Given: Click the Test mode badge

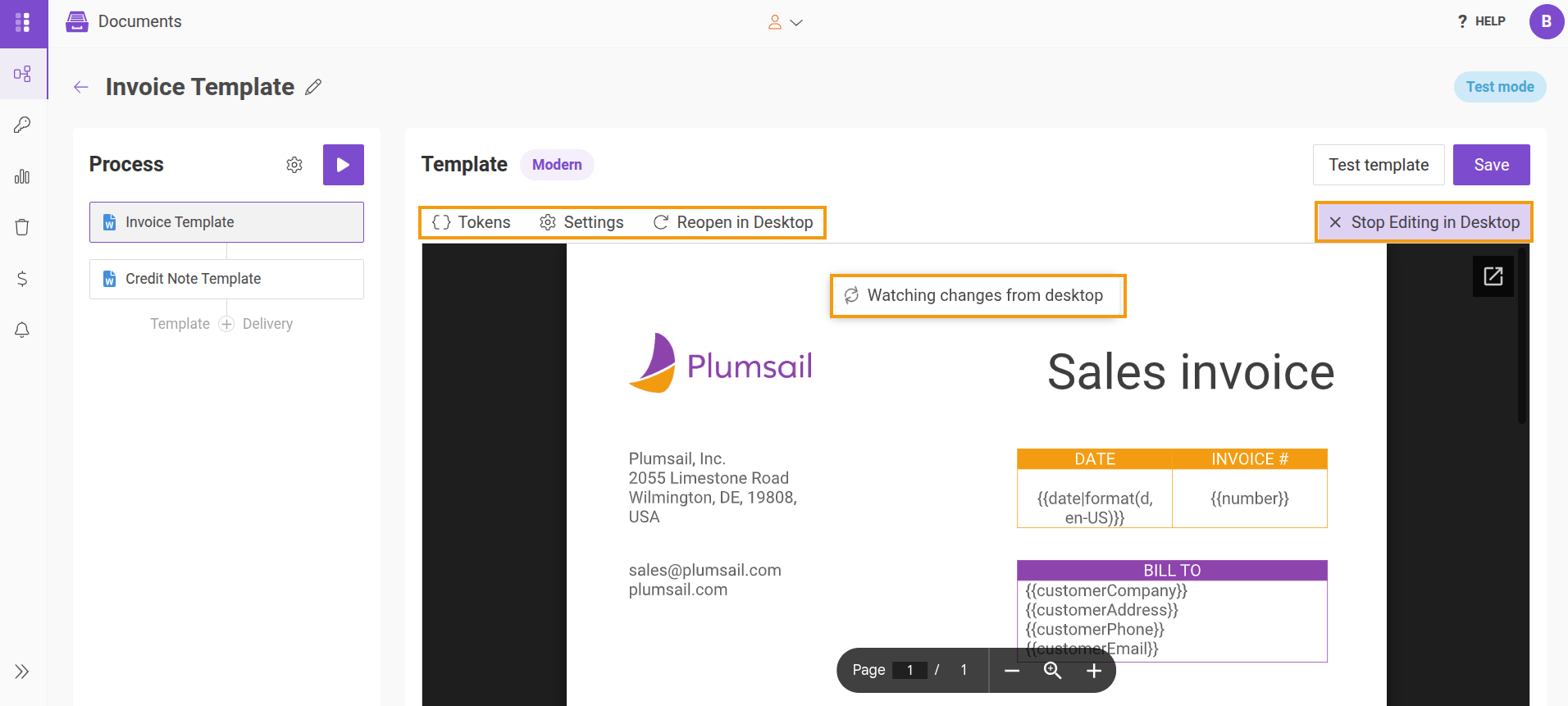Looking at the screenshot, I should click(1500, 87).
